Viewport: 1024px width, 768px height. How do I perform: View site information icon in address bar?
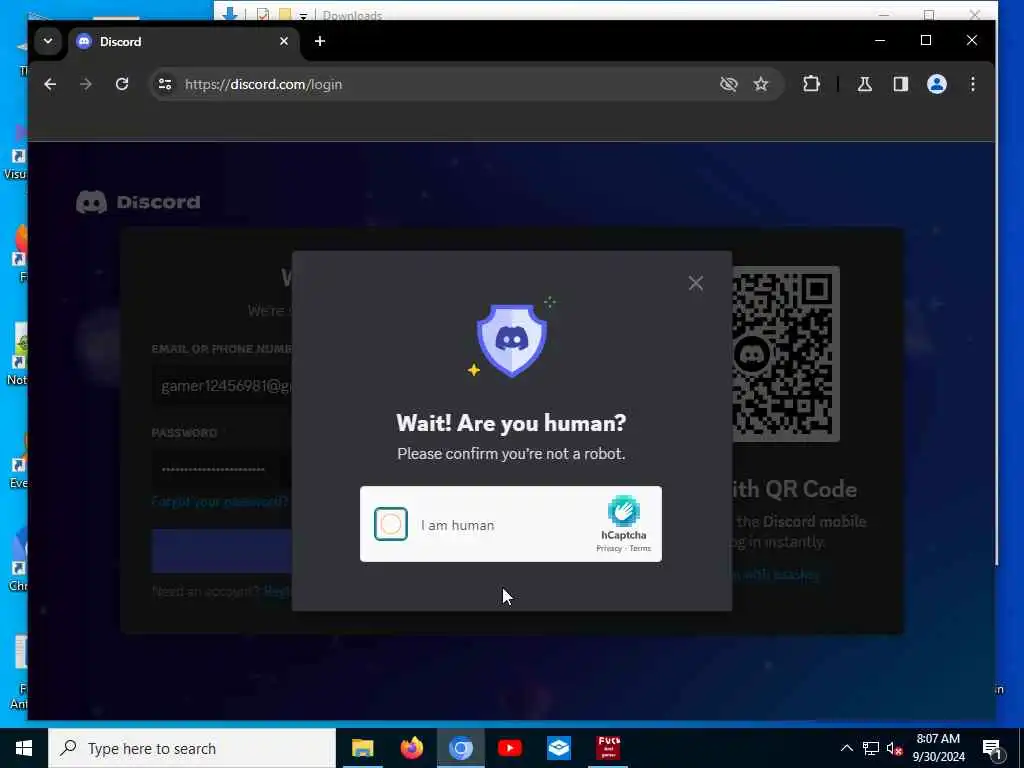point(165,84)
